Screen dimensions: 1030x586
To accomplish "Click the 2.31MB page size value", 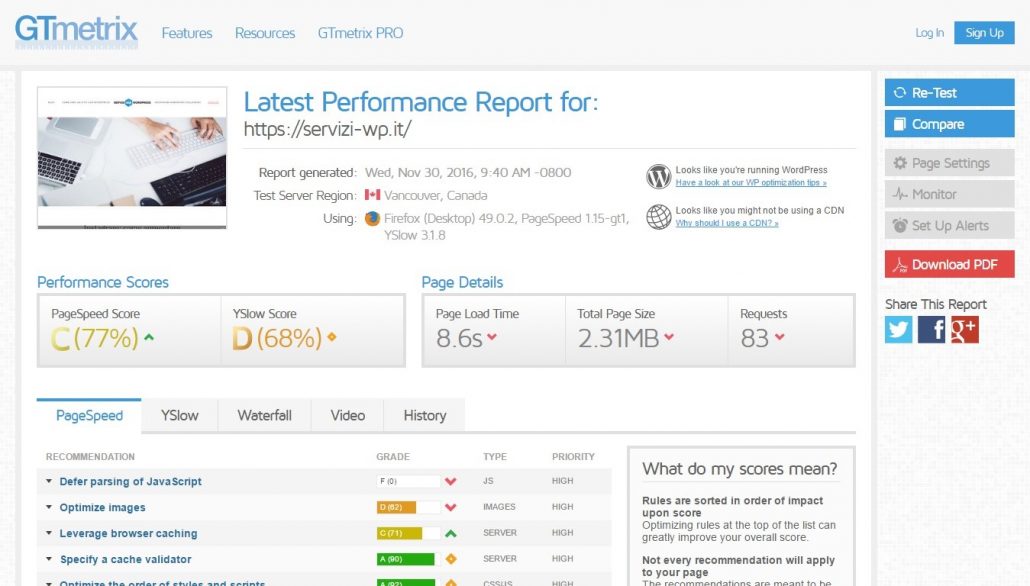I will click(618, 338).
